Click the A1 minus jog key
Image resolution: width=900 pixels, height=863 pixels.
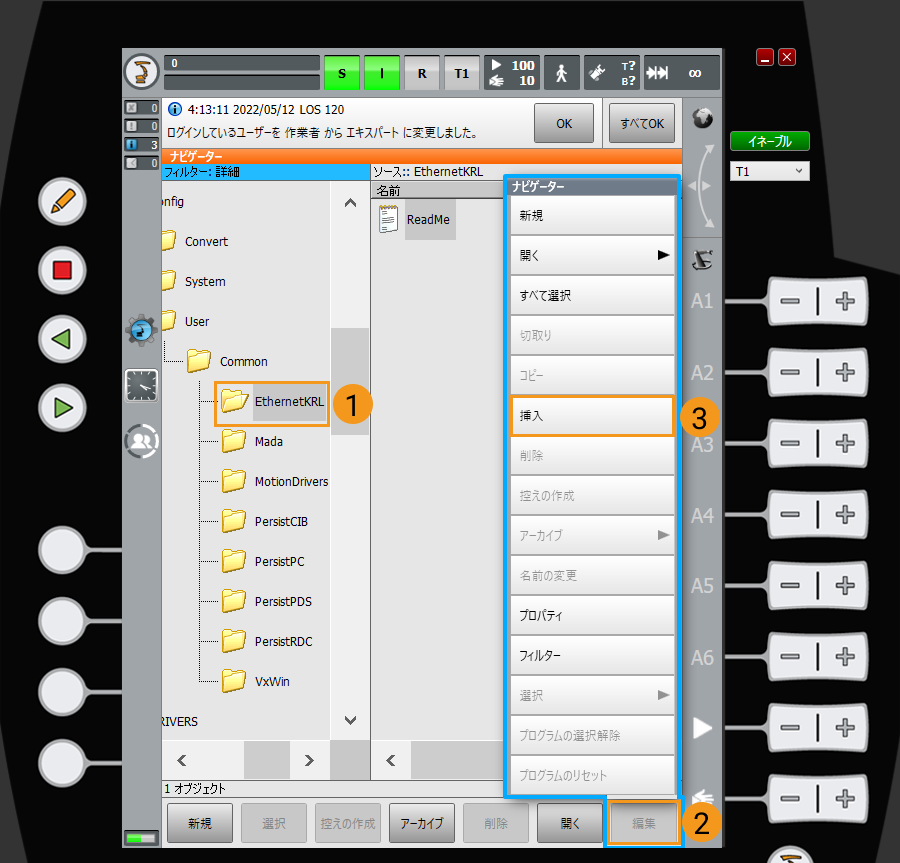[x=790, y=301]
